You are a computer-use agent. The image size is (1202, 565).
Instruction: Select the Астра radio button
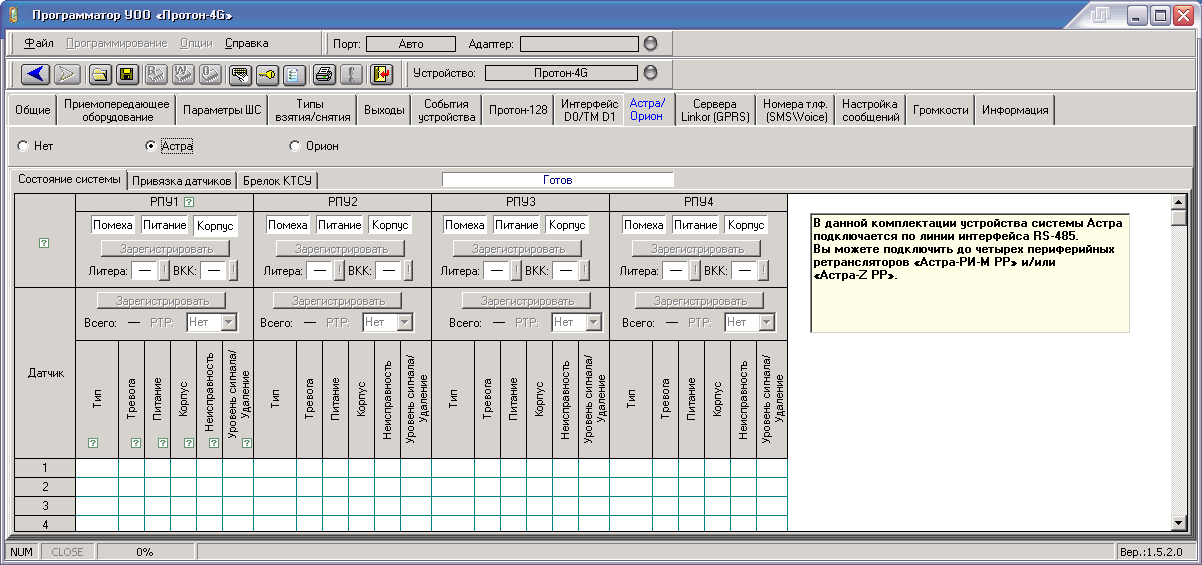click(x=151, y=146)
